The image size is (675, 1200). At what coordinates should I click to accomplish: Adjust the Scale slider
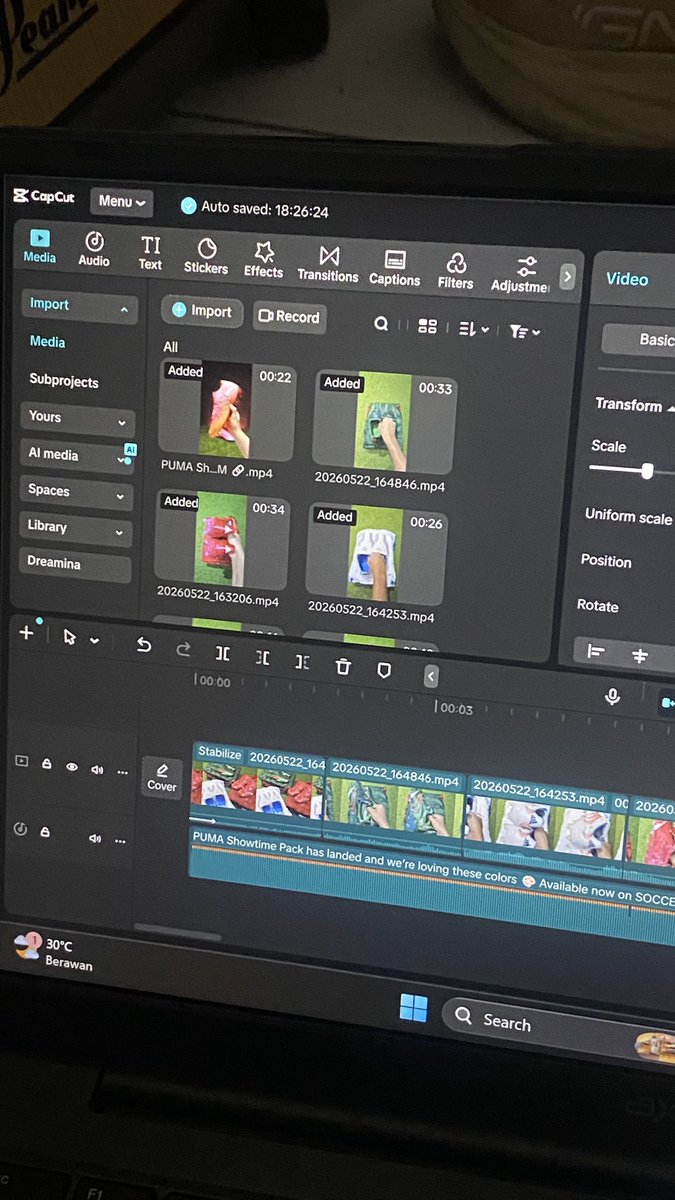pyautogui.click(x=647, y=471)
